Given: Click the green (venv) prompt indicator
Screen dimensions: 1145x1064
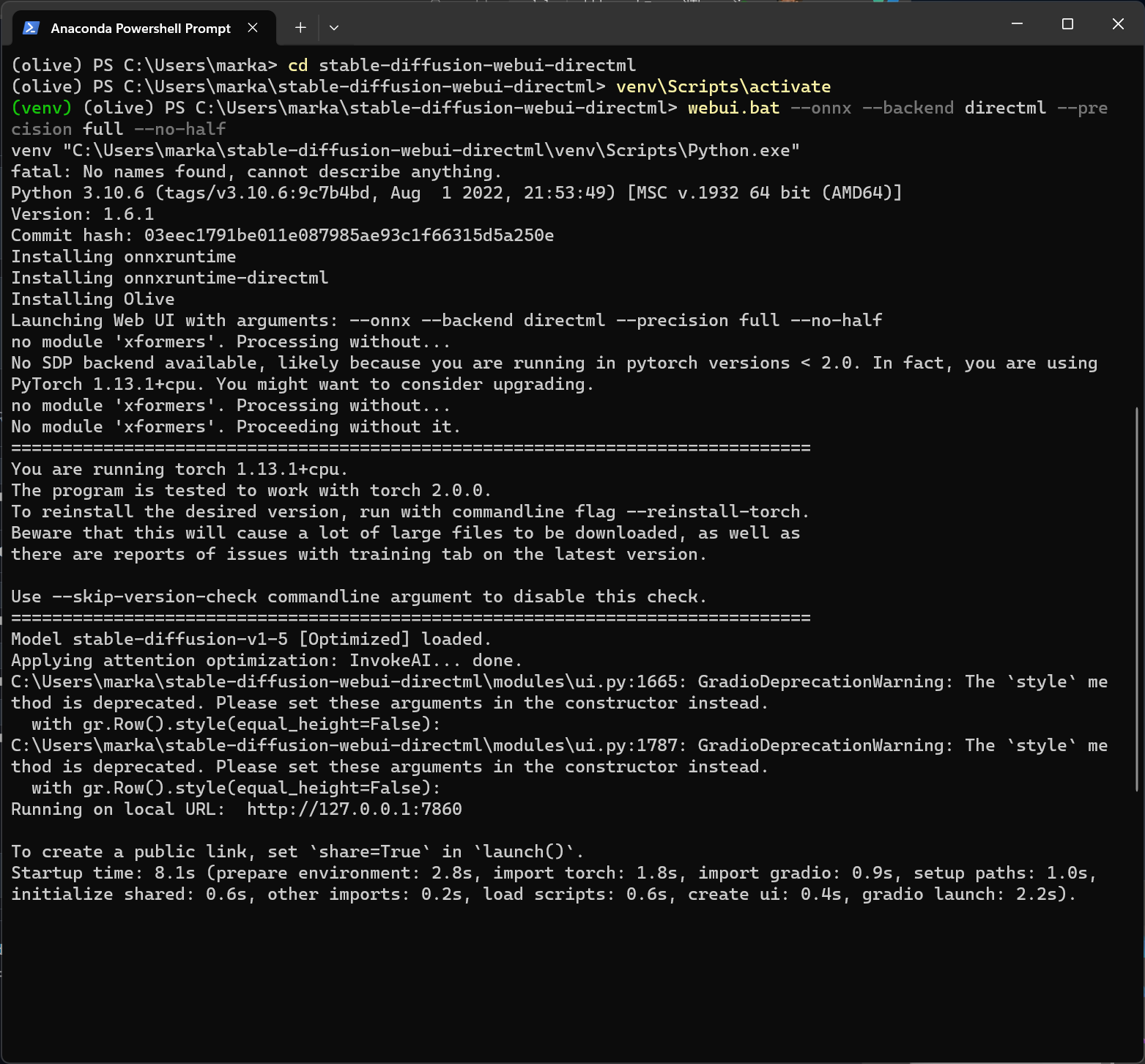Looking at the screenshot, I should tap(42, 108).
